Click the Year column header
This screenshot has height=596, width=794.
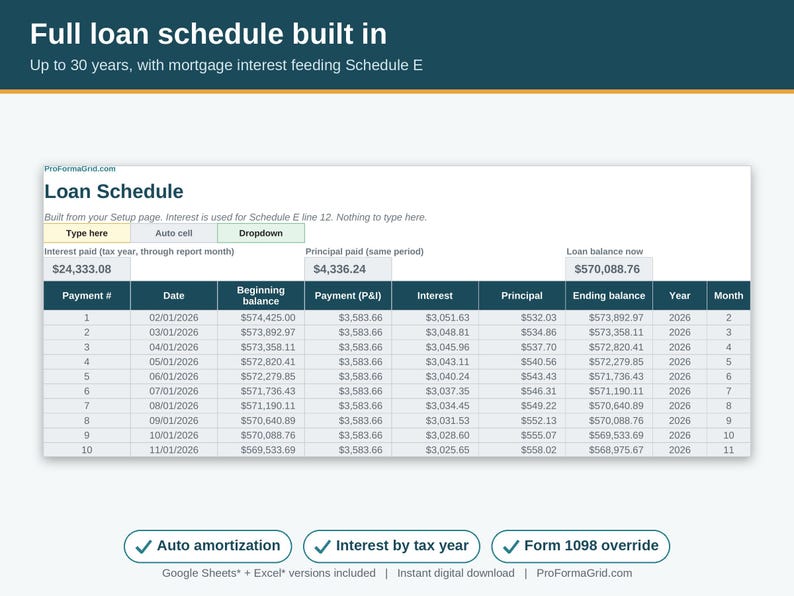point(680,296)
